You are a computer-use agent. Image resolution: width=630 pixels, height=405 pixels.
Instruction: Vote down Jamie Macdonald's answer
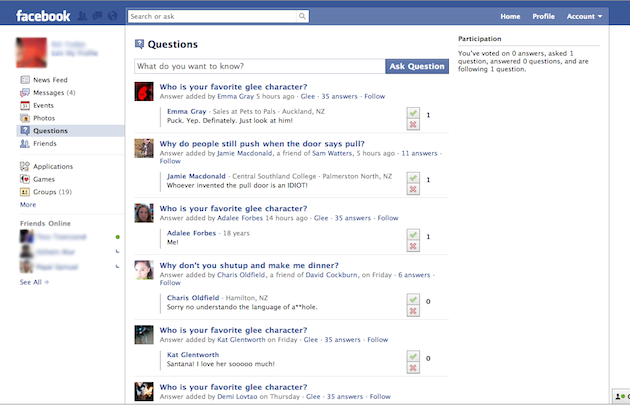(413, 189)
